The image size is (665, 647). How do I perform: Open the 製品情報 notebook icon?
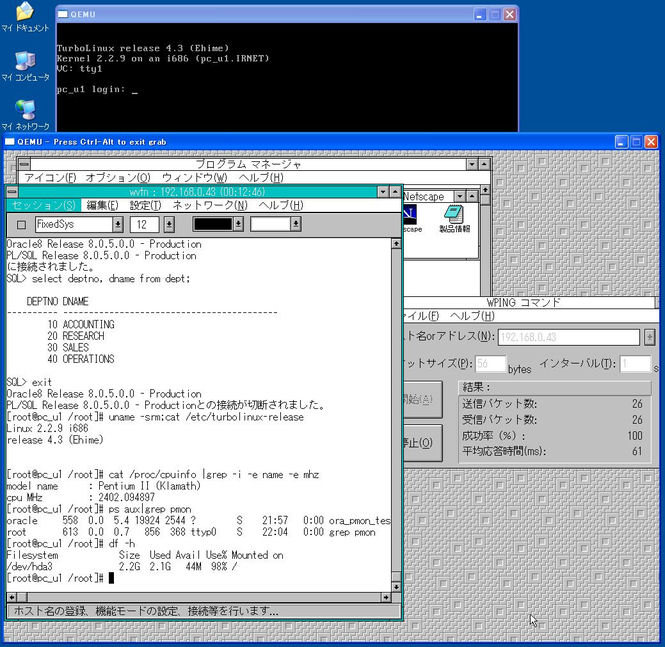(x=454, y=219)
